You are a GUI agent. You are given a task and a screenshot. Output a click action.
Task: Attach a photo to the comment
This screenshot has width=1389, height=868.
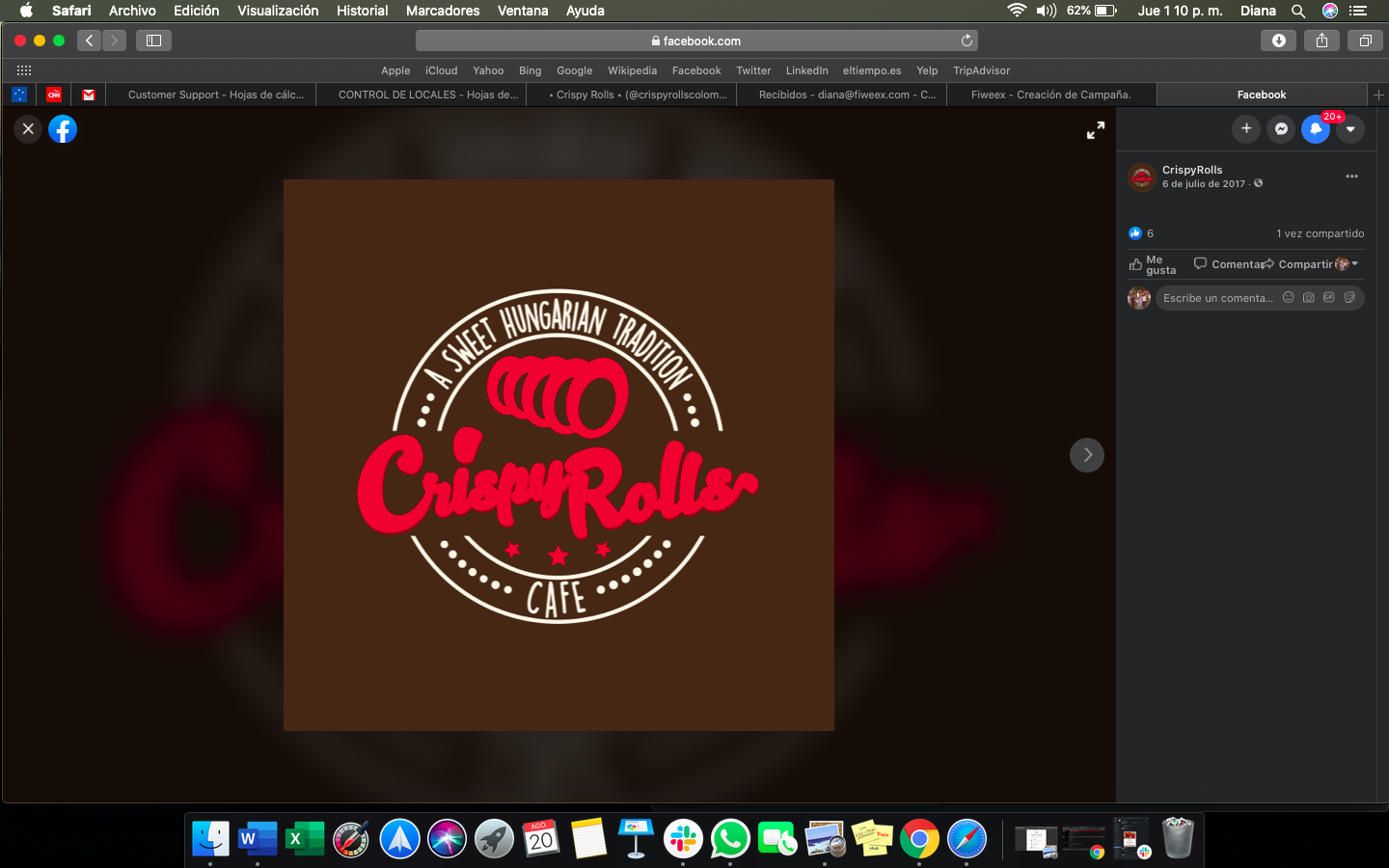tap(1308, 297)
